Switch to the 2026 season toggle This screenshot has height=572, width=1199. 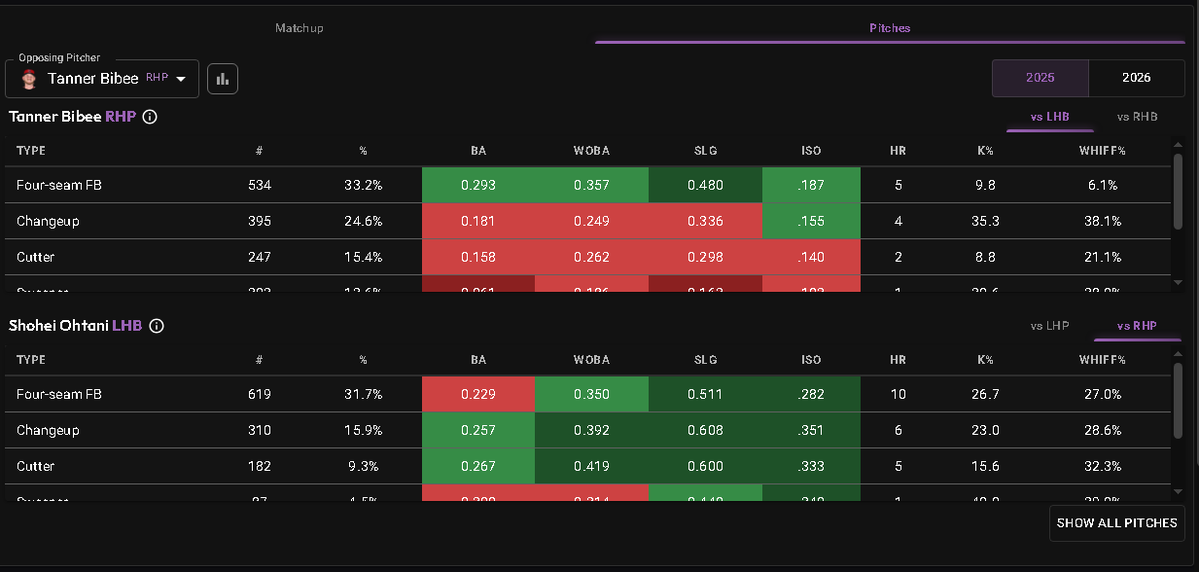[x=1136, y=78]
